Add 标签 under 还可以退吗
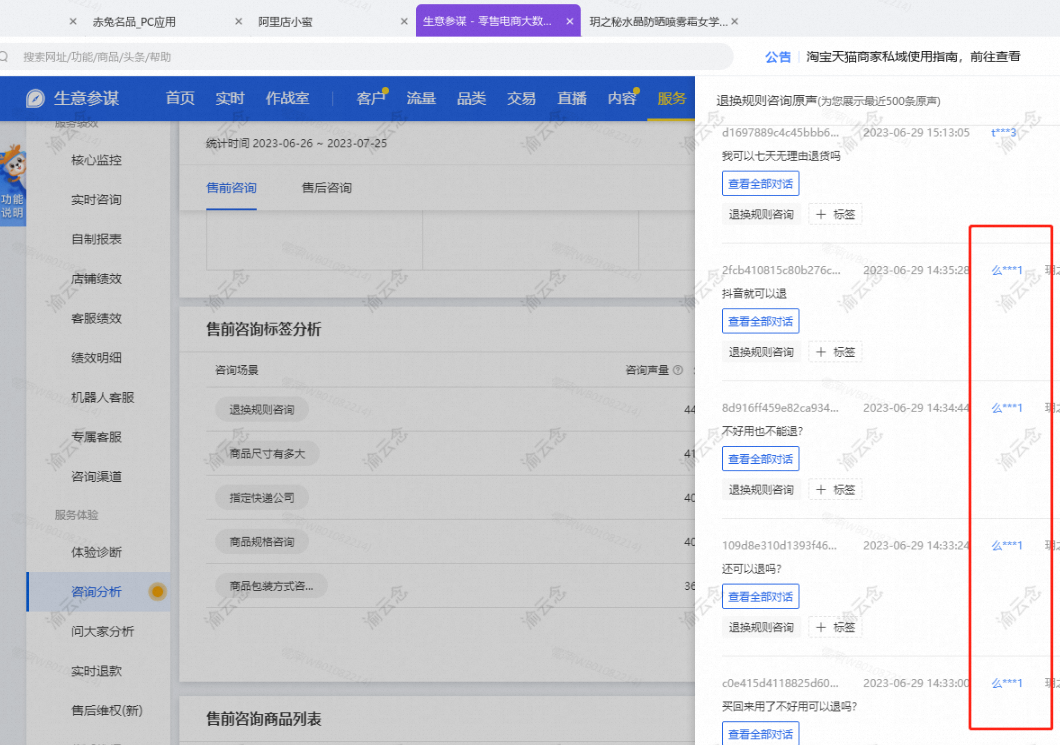This screenshot has height=745, width=1060. point(836,627)
